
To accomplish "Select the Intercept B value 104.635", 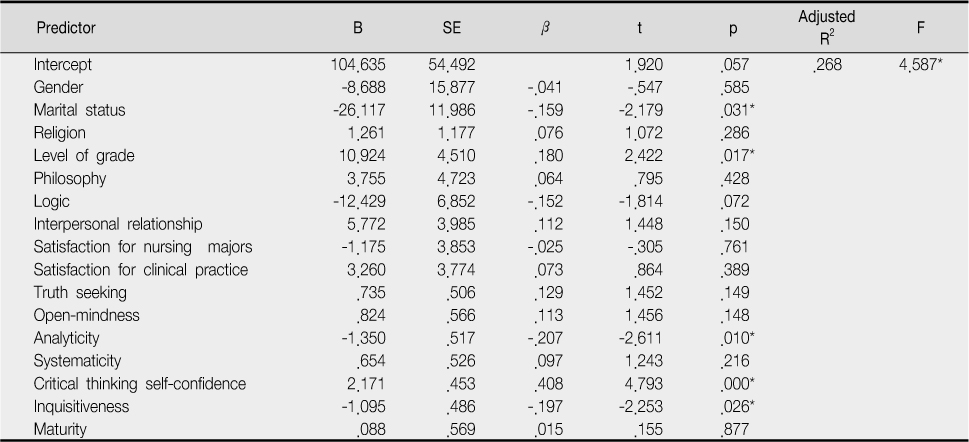I will tap(358, 64).
